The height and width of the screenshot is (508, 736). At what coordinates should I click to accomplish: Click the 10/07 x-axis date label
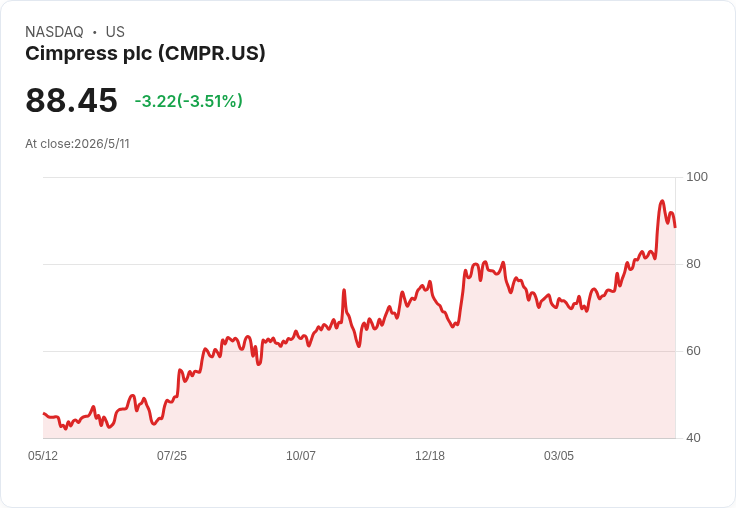(x=301, y=455)
